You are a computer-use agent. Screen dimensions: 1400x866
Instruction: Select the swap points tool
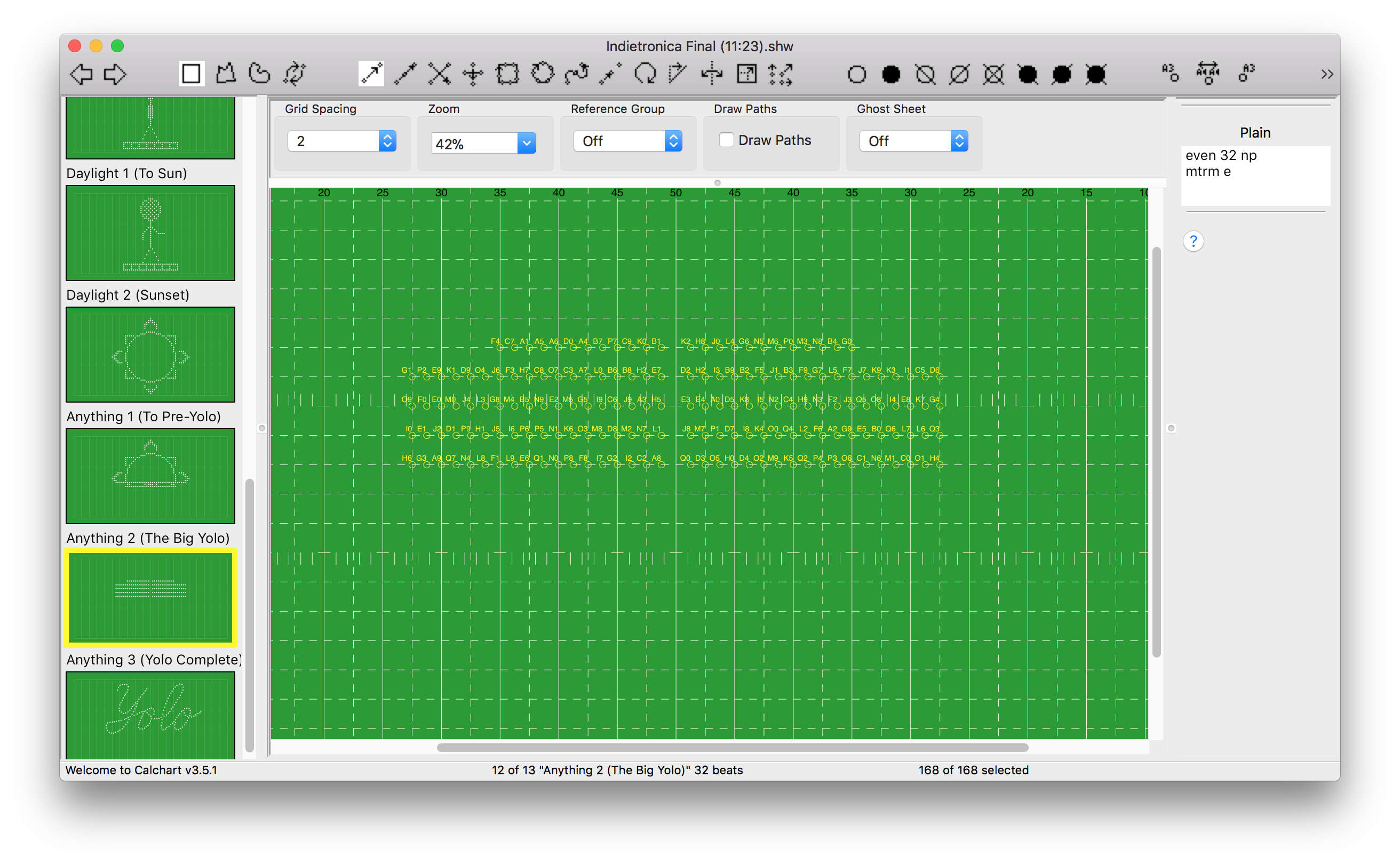point(439,74)
